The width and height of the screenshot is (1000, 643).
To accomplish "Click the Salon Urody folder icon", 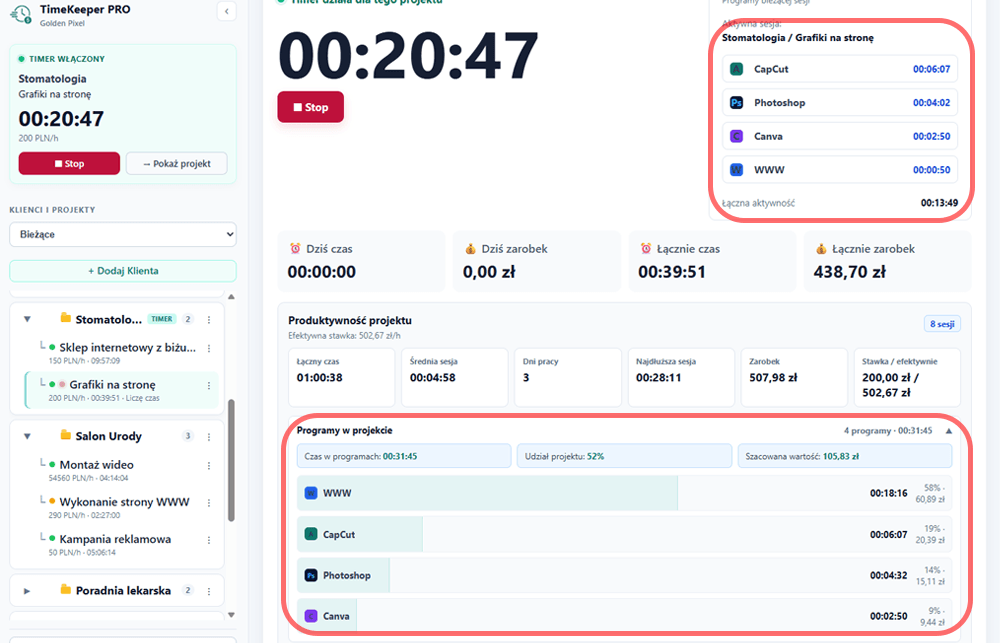I will click(65, 435).
